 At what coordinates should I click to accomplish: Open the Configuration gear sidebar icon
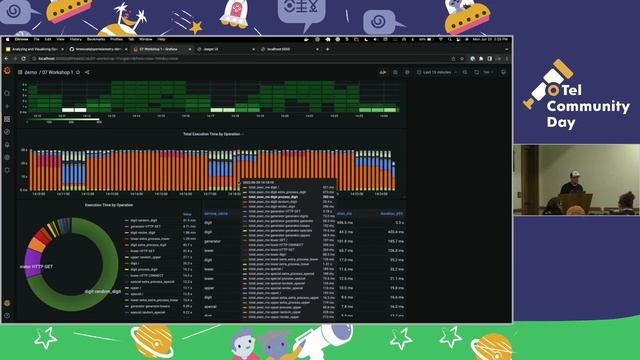(7, 157)
